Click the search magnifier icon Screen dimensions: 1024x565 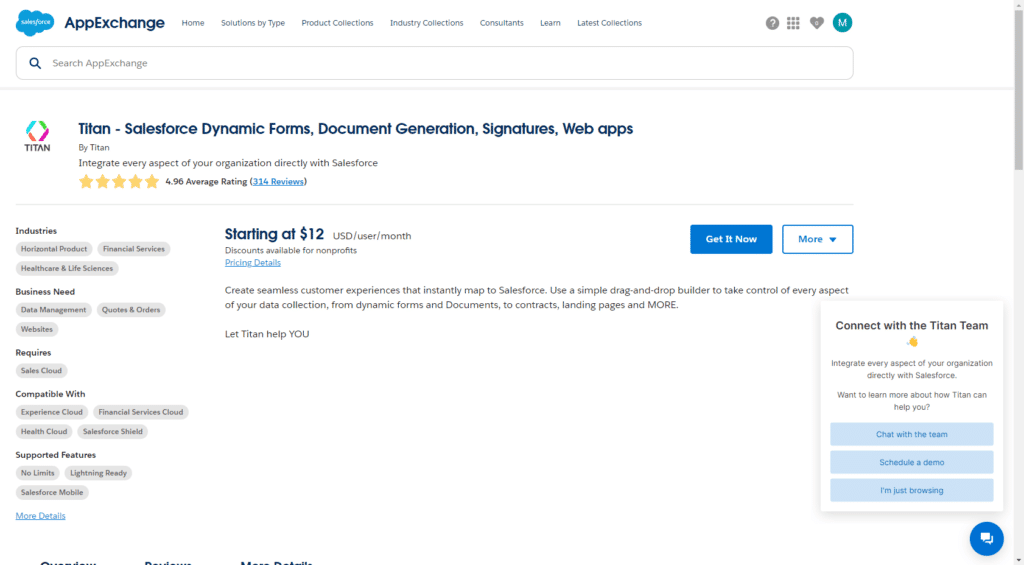[x=35, y=63]
